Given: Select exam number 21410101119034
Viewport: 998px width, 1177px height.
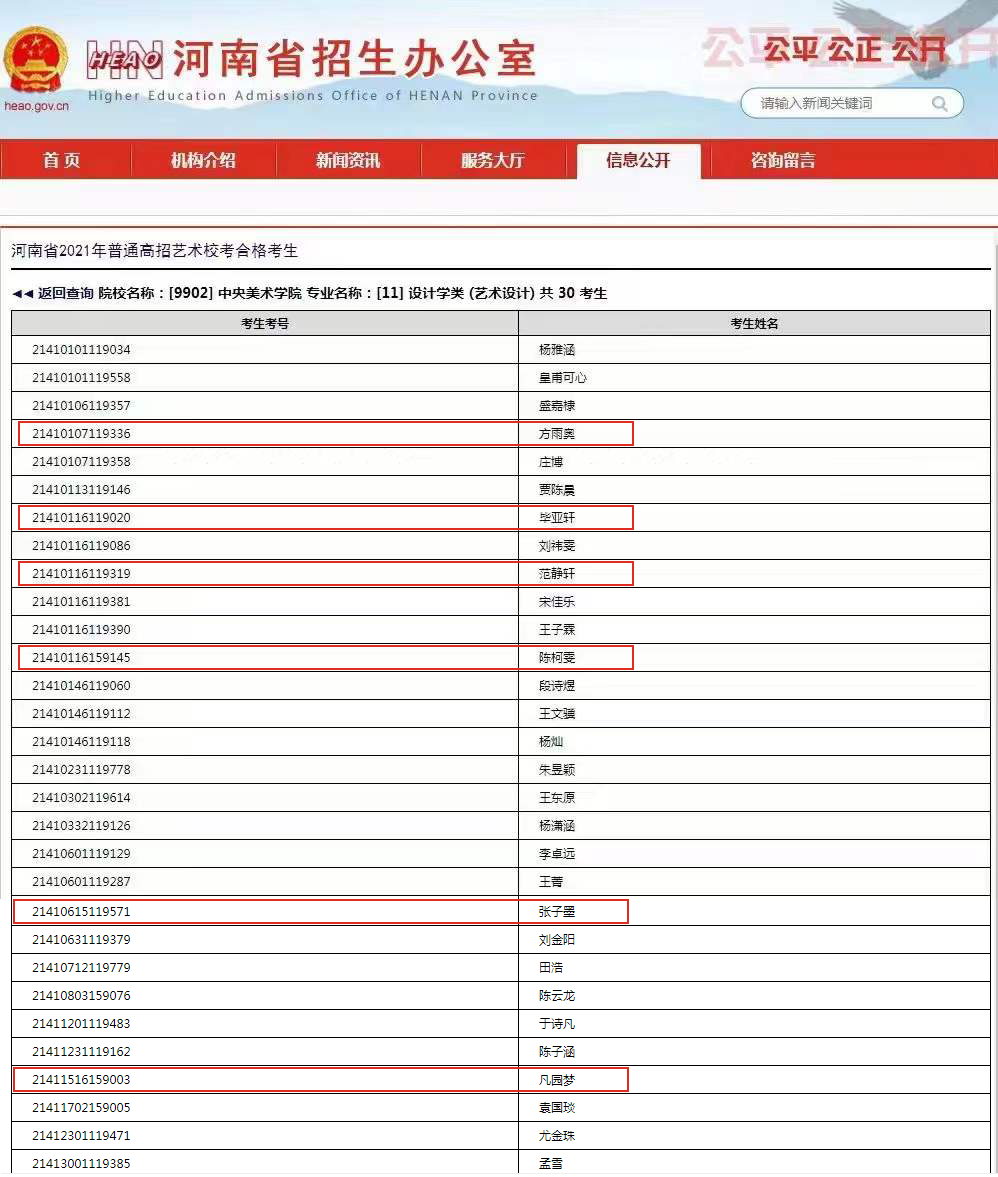Looking at the screenshot, I should 81,350.
